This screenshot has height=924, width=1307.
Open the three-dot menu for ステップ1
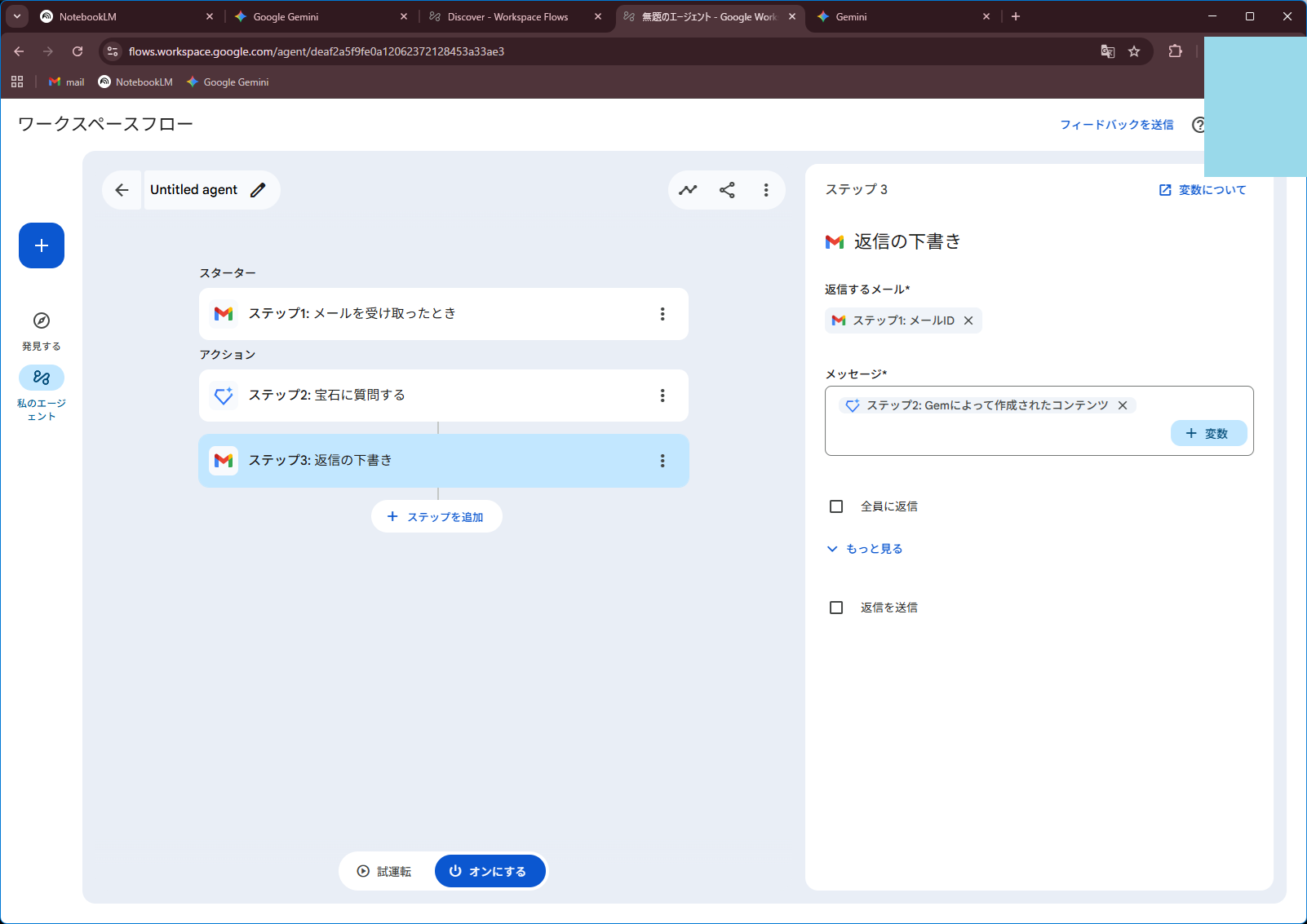pyautogui.click(x=662, y=314)
